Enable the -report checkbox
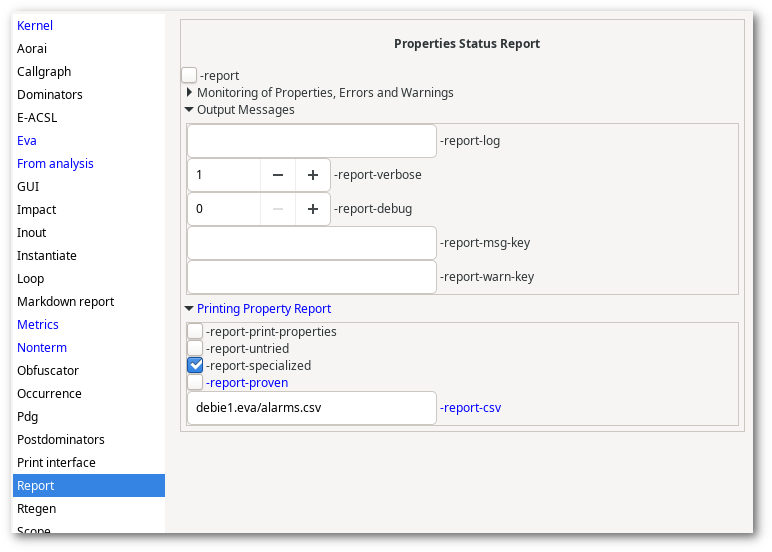Viewport: 772px width, 552px height. coord(189,75)
